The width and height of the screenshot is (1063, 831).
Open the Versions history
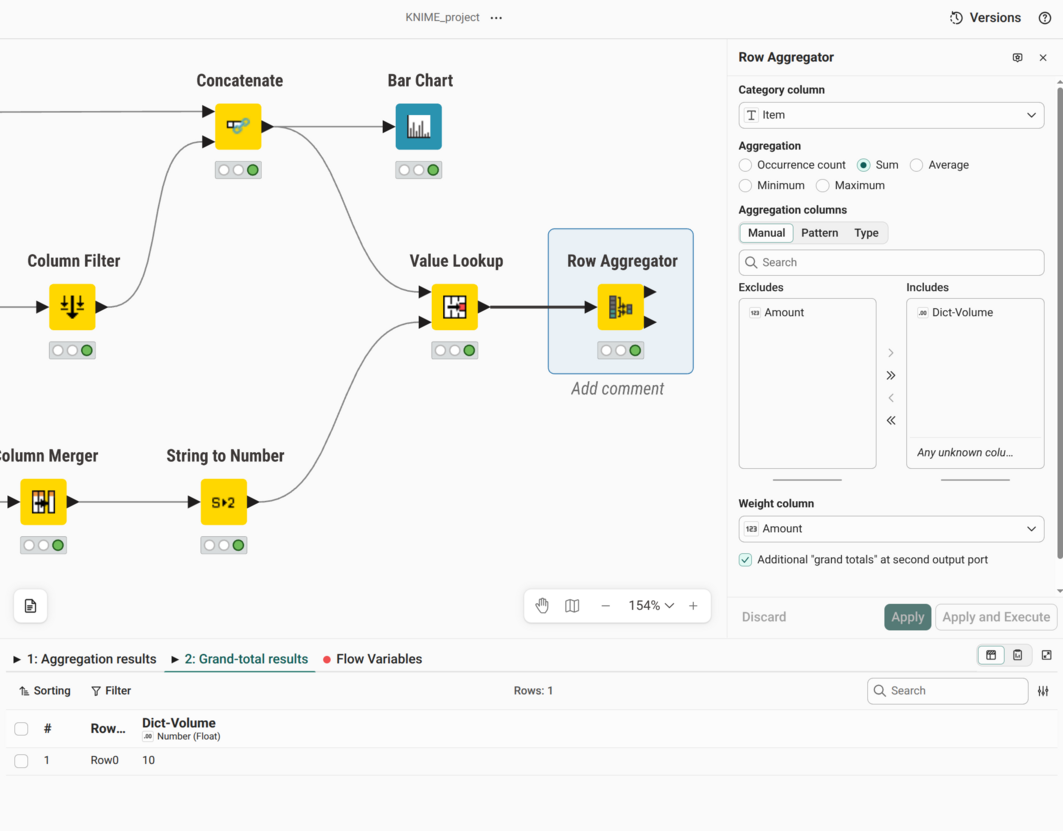pyautogui.click(x=985, y=18)
